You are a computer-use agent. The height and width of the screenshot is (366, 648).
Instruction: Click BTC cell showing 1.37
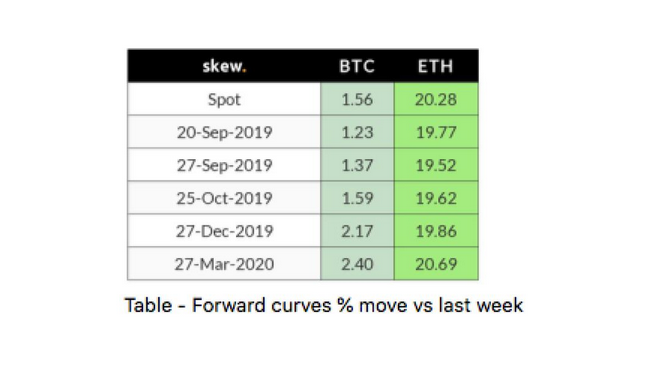(x=357, y=165)
